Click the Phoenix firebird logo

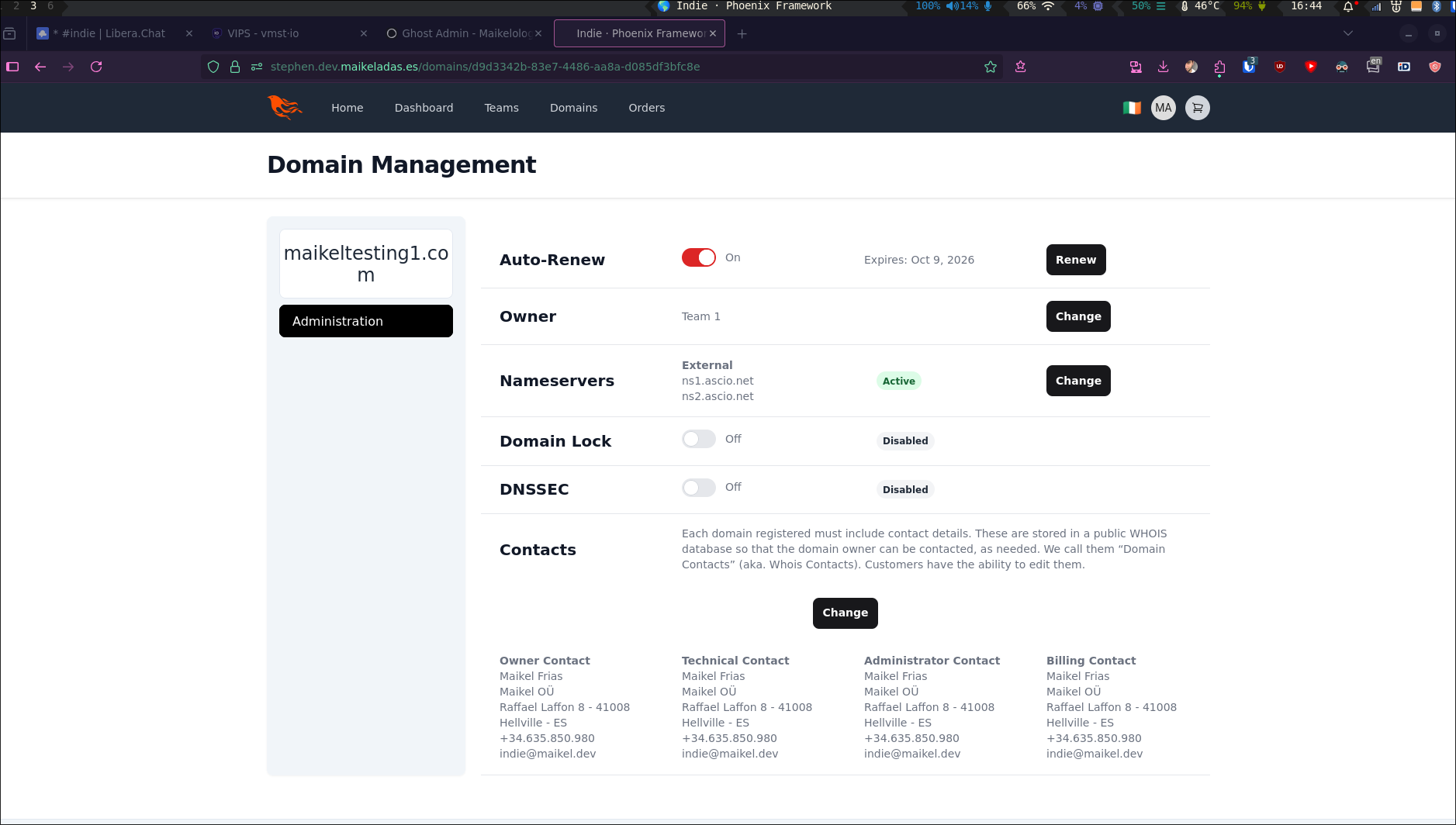[285, 108]
